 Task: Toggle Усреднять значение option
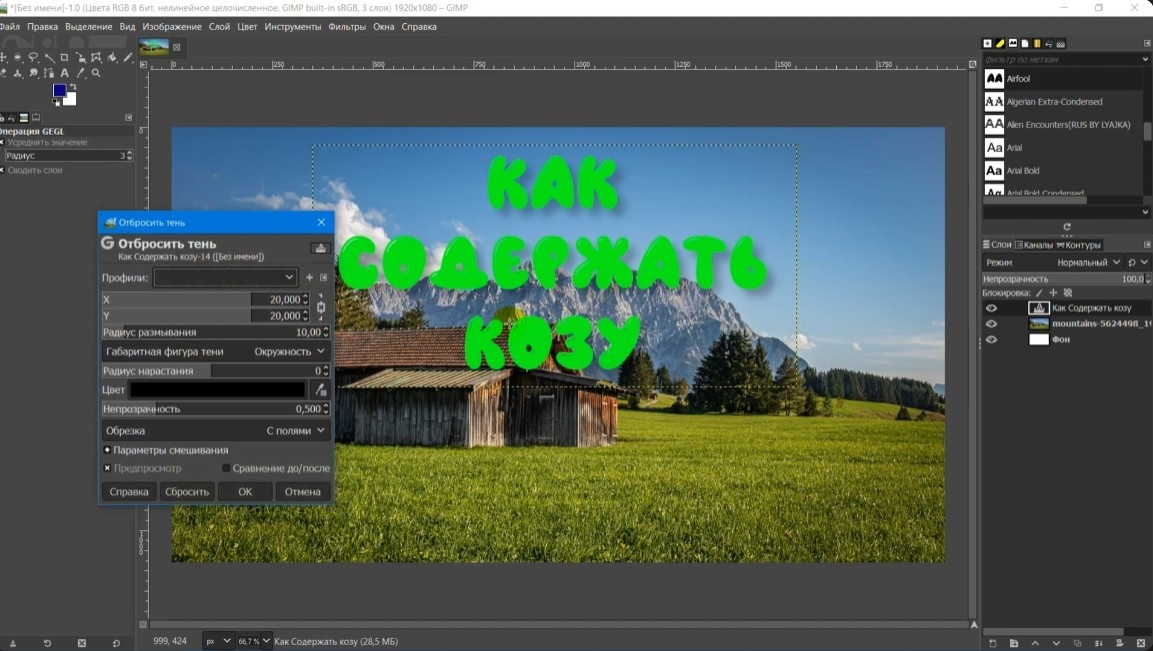click(2, 142)
